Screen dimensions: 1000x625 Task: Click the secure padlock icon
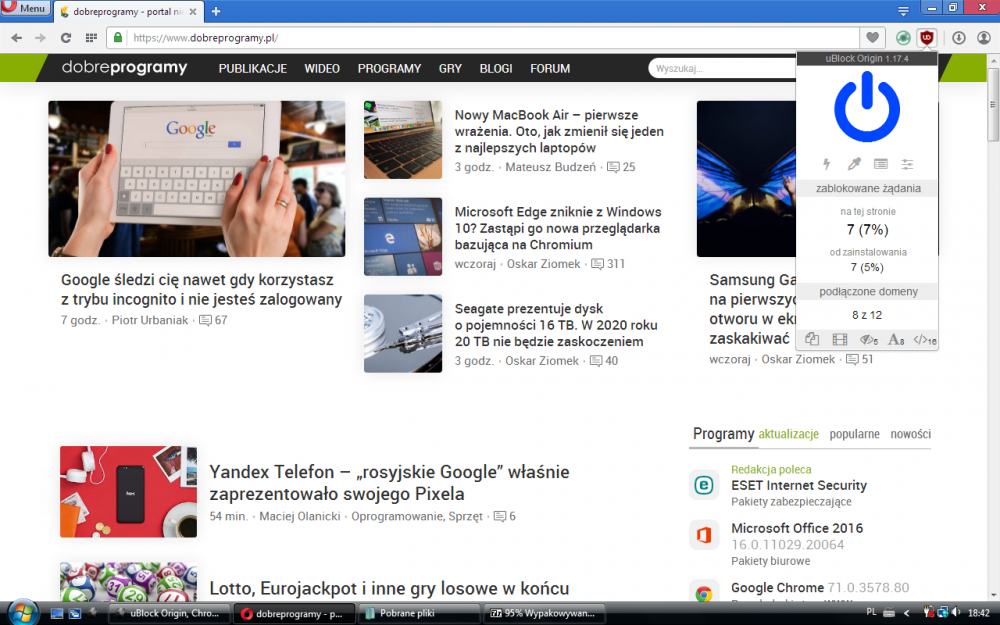coord(118,38)
